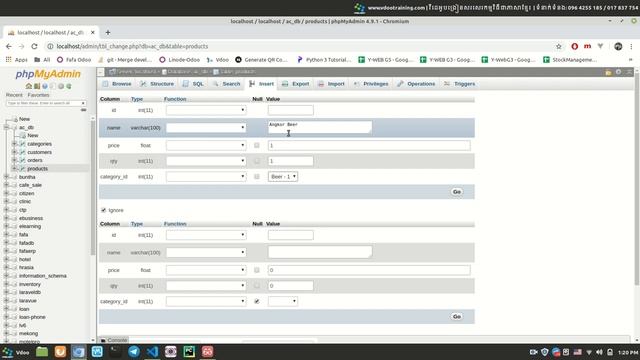Uncheck the Ignore checkbox
Image resolution: width=640 pixels, height=360 pixels.
[103, 210]
